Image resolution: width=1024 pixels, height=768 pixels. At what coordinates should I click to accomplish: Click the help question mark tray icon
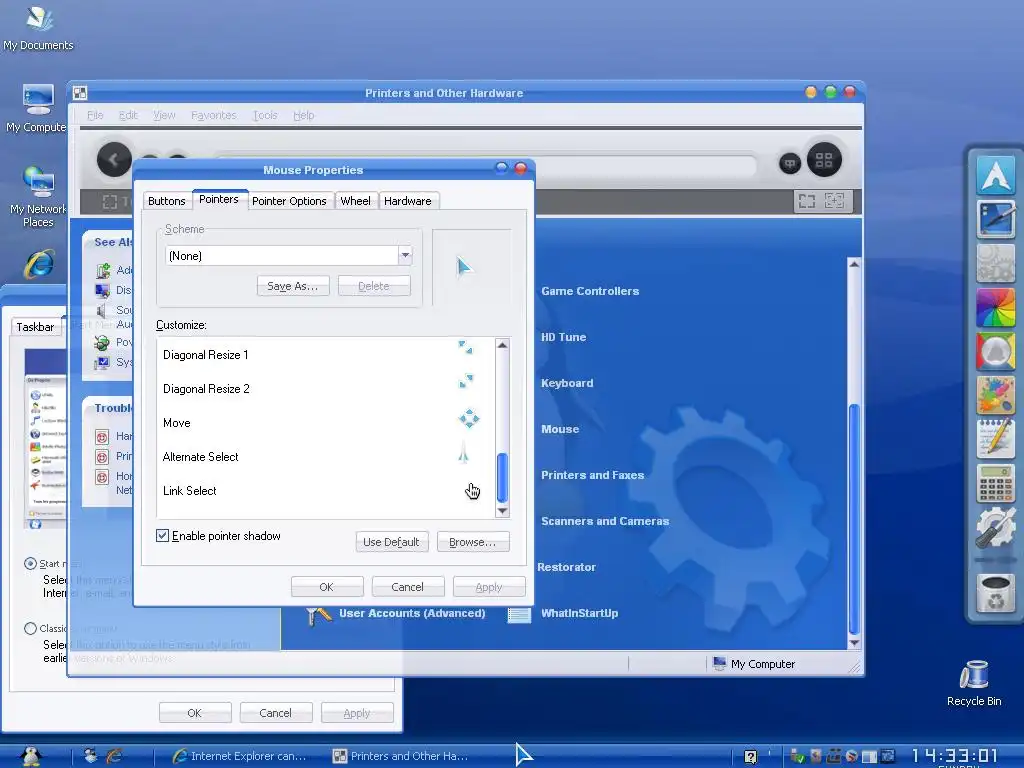click(x=750, y=757)
